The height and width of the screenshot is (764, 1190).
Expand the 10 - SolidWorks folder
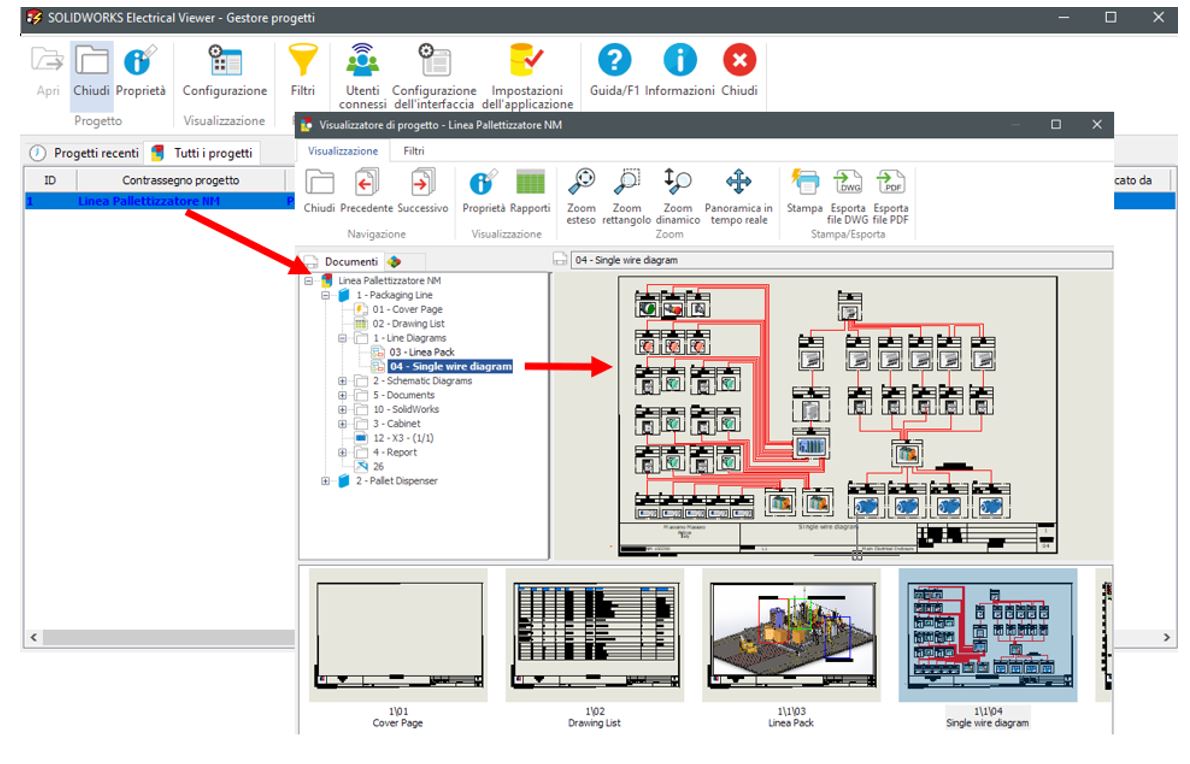[x=342, y=410]
